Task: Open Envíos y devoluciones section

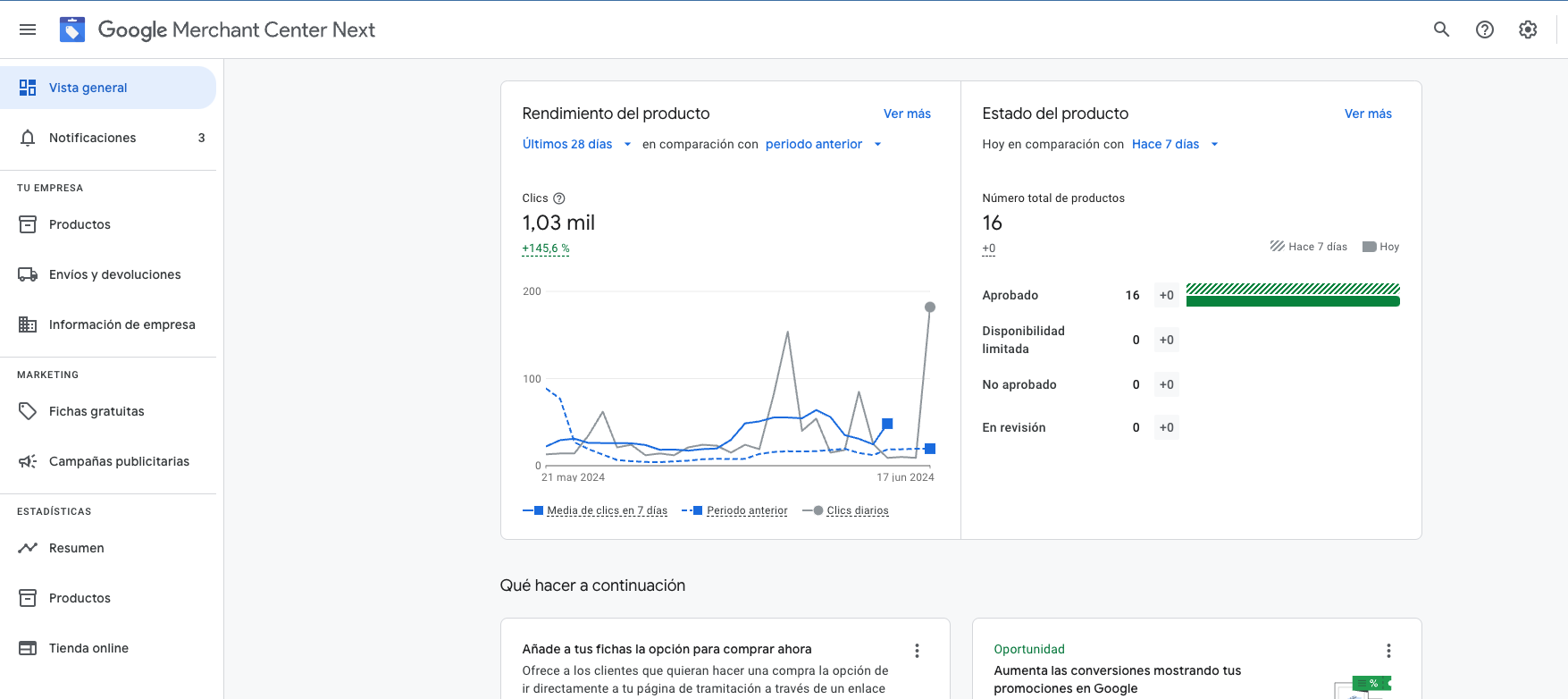Action: tap(114, 274)
